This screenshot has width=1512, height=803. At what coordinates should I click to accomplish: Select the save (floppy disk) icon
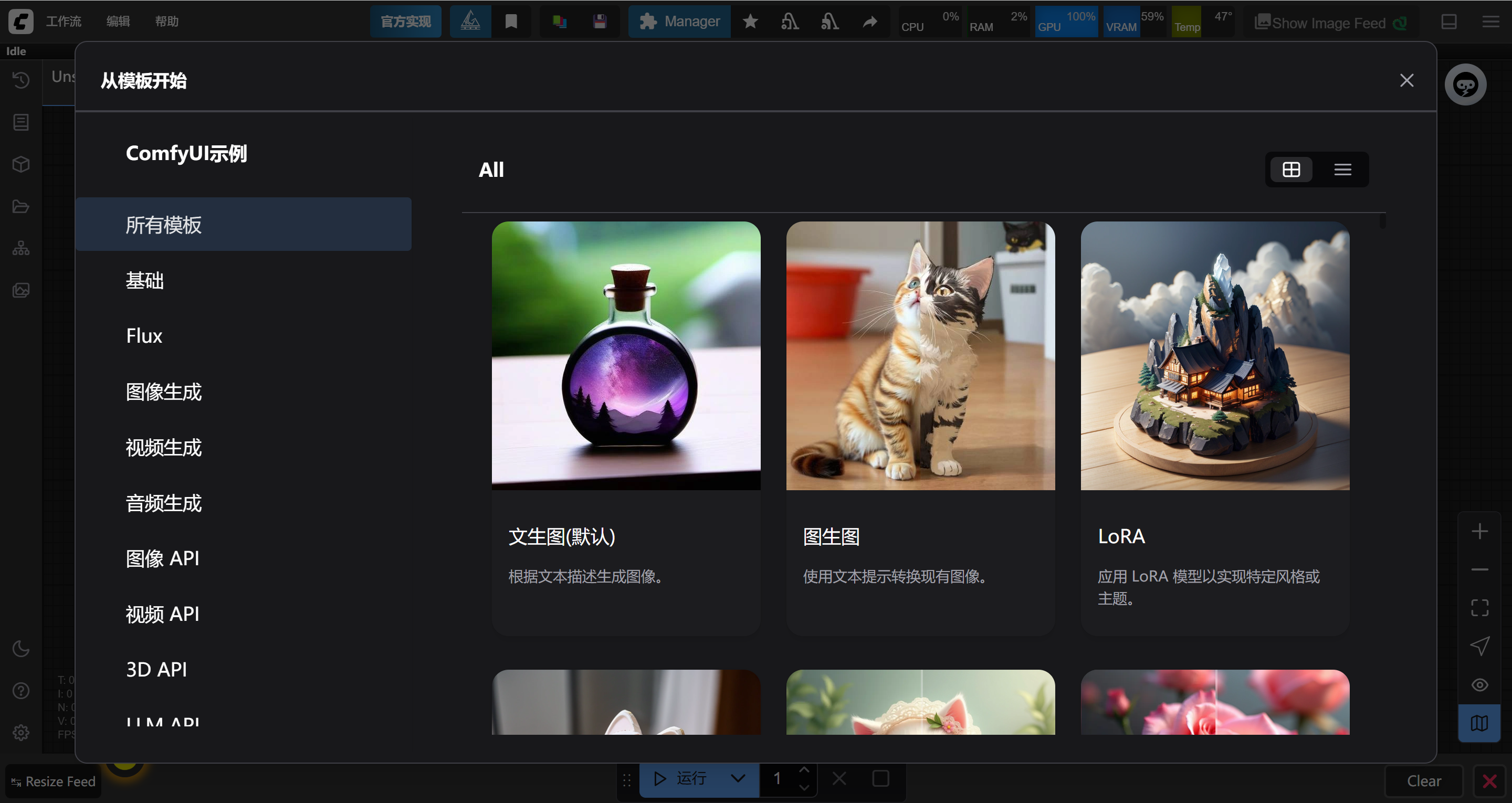click(x=601, y=21)
